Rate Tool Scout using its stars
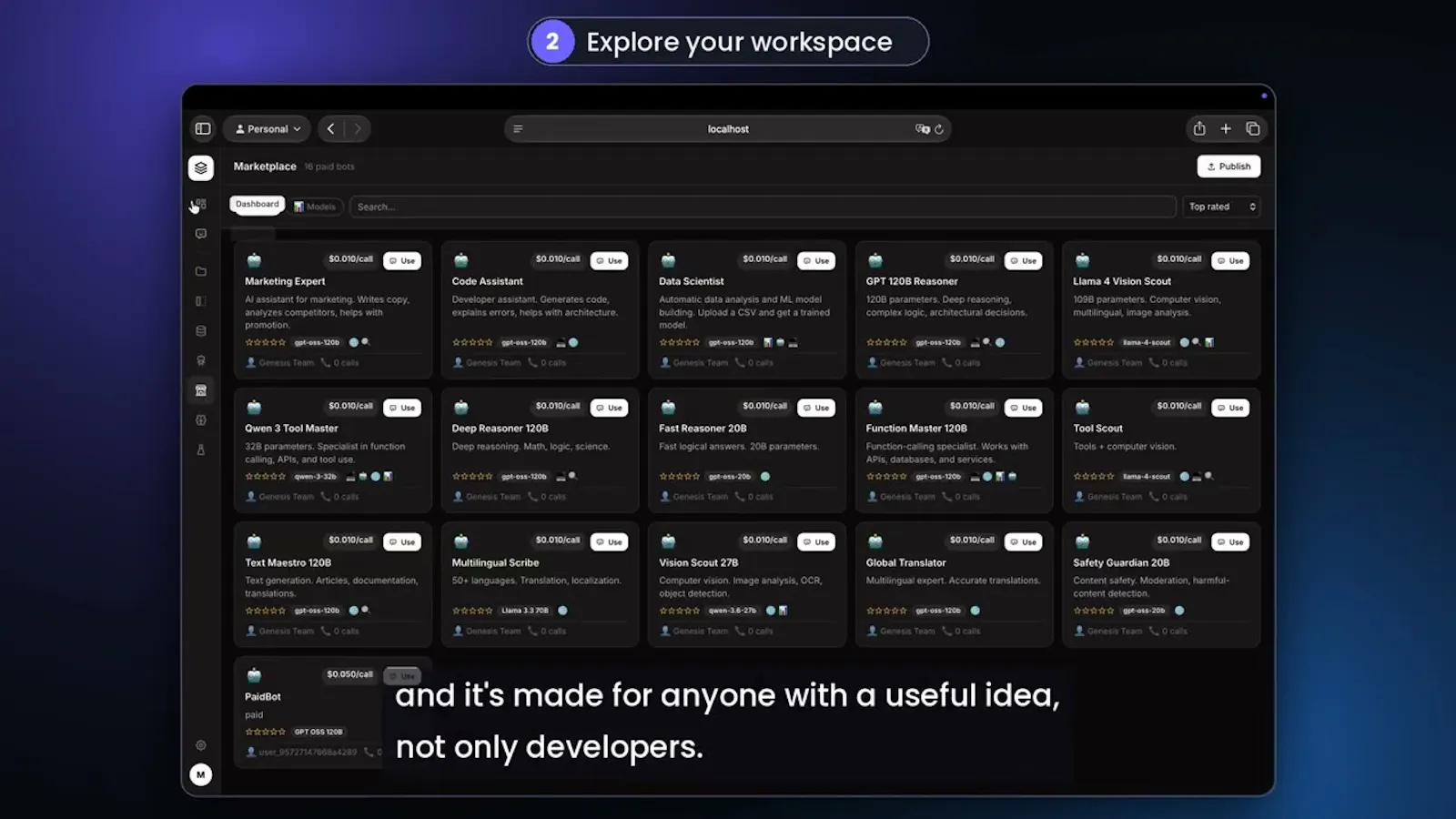This screenshot has height=819, width=1456. tap(1094, 476)
